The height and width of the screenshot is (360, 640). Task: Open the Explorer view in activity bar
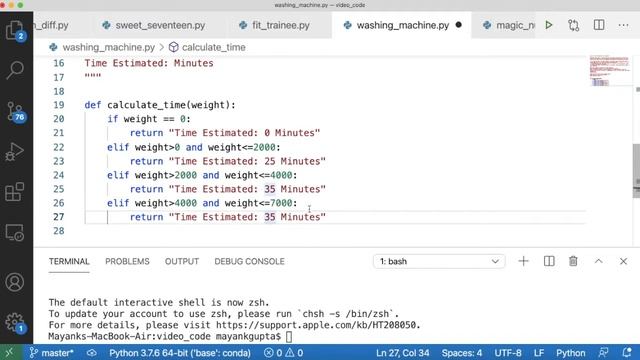coord(16,30)
